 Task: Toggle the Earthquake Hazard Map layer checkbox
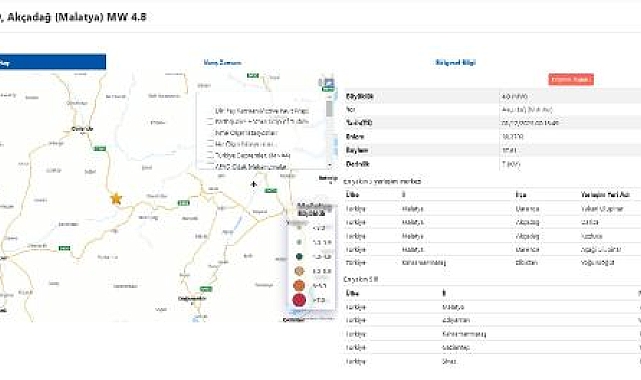(x=210, y=121)
